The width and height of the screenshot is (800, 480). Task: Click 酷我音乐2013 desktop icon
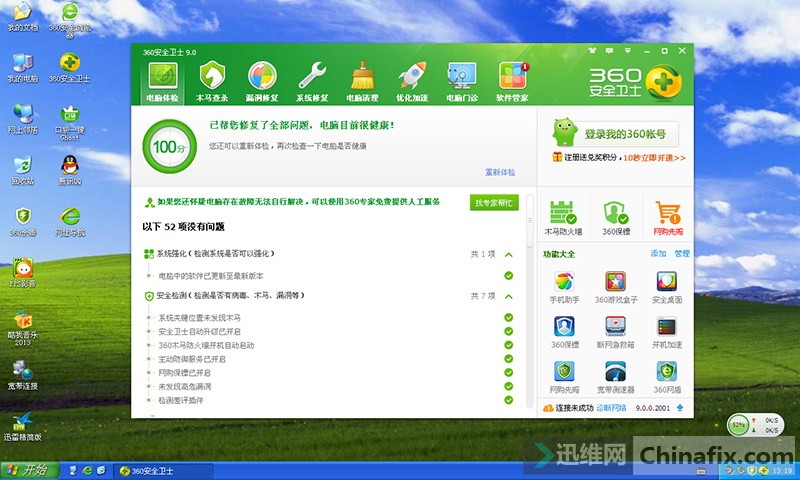click(x=22, y=328)
